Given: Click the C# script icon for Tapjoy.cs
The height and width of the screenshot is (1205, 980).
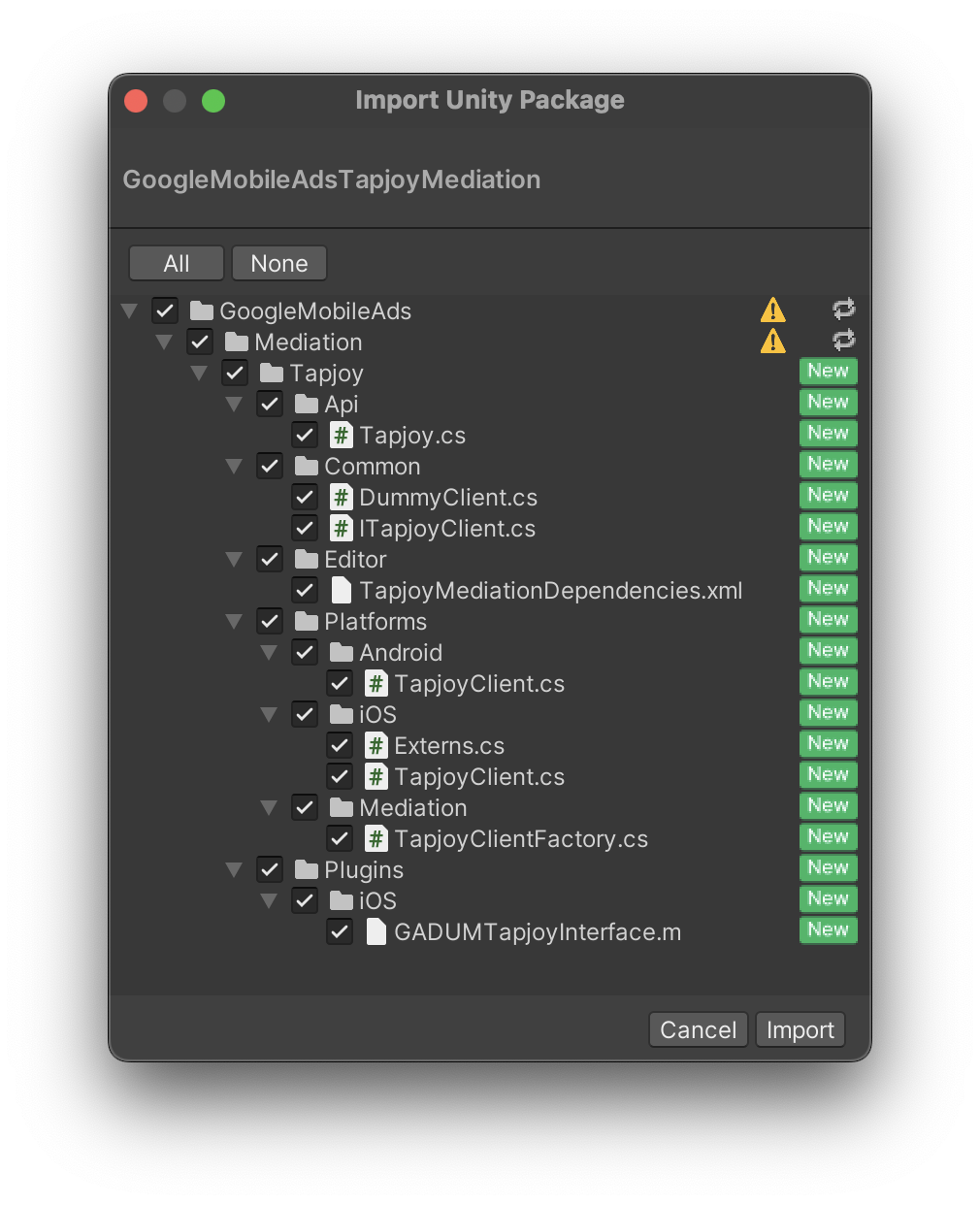Looking at the screenshot, I should (x=342, y=435).
